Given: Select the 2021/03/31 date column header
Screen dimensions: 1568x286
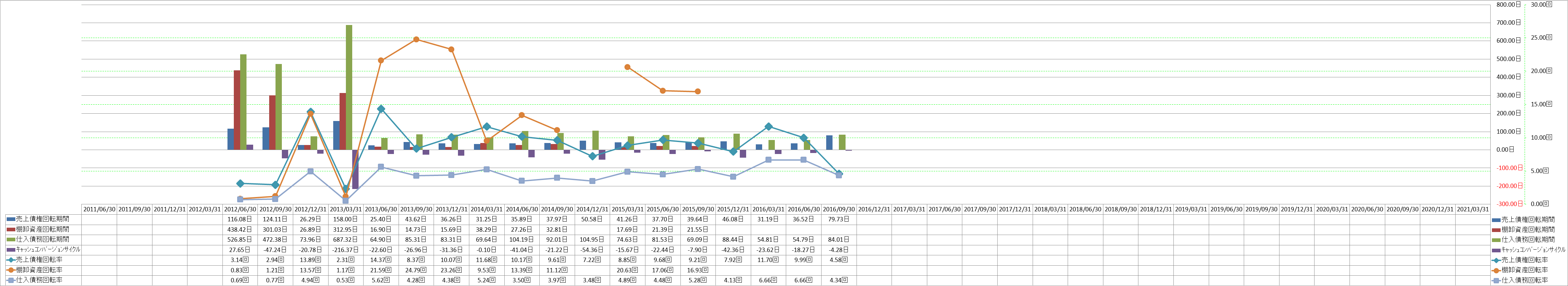Looking at the screenshot, I should 1472,209.
